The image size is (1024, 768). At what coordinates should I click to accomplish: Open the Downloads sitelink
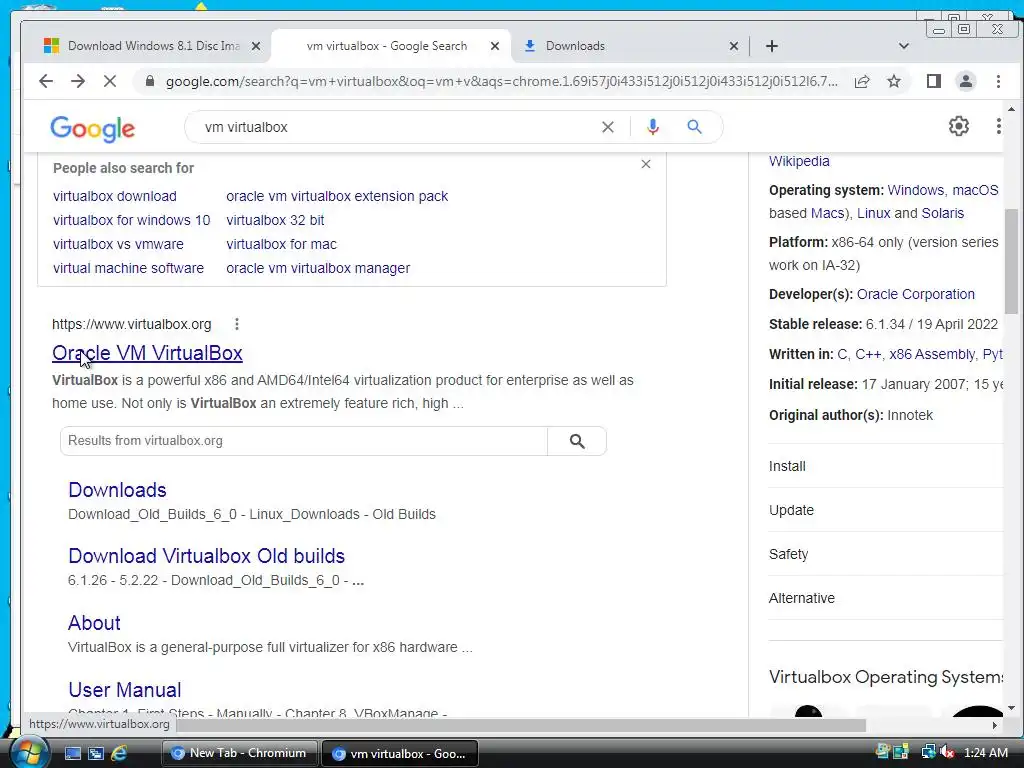tap(117, 490)
